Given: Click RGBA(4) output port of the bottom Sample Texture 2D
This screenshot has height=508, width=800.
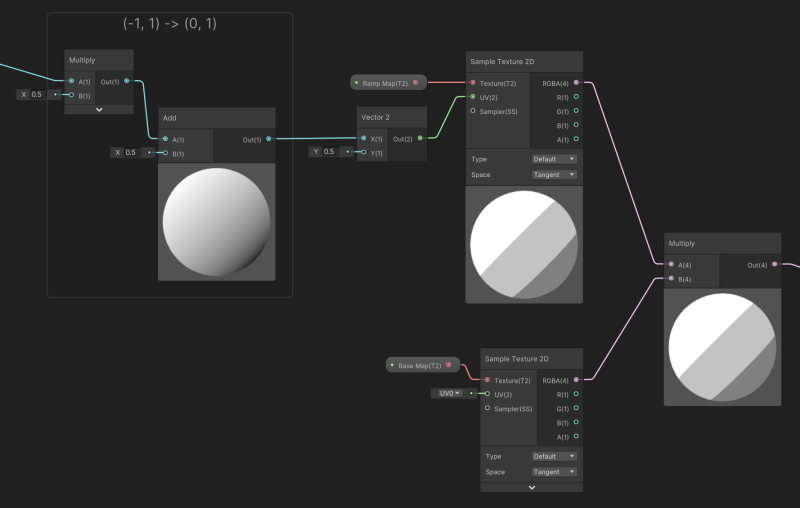Looking at the screenshot, I should [576, 380].
